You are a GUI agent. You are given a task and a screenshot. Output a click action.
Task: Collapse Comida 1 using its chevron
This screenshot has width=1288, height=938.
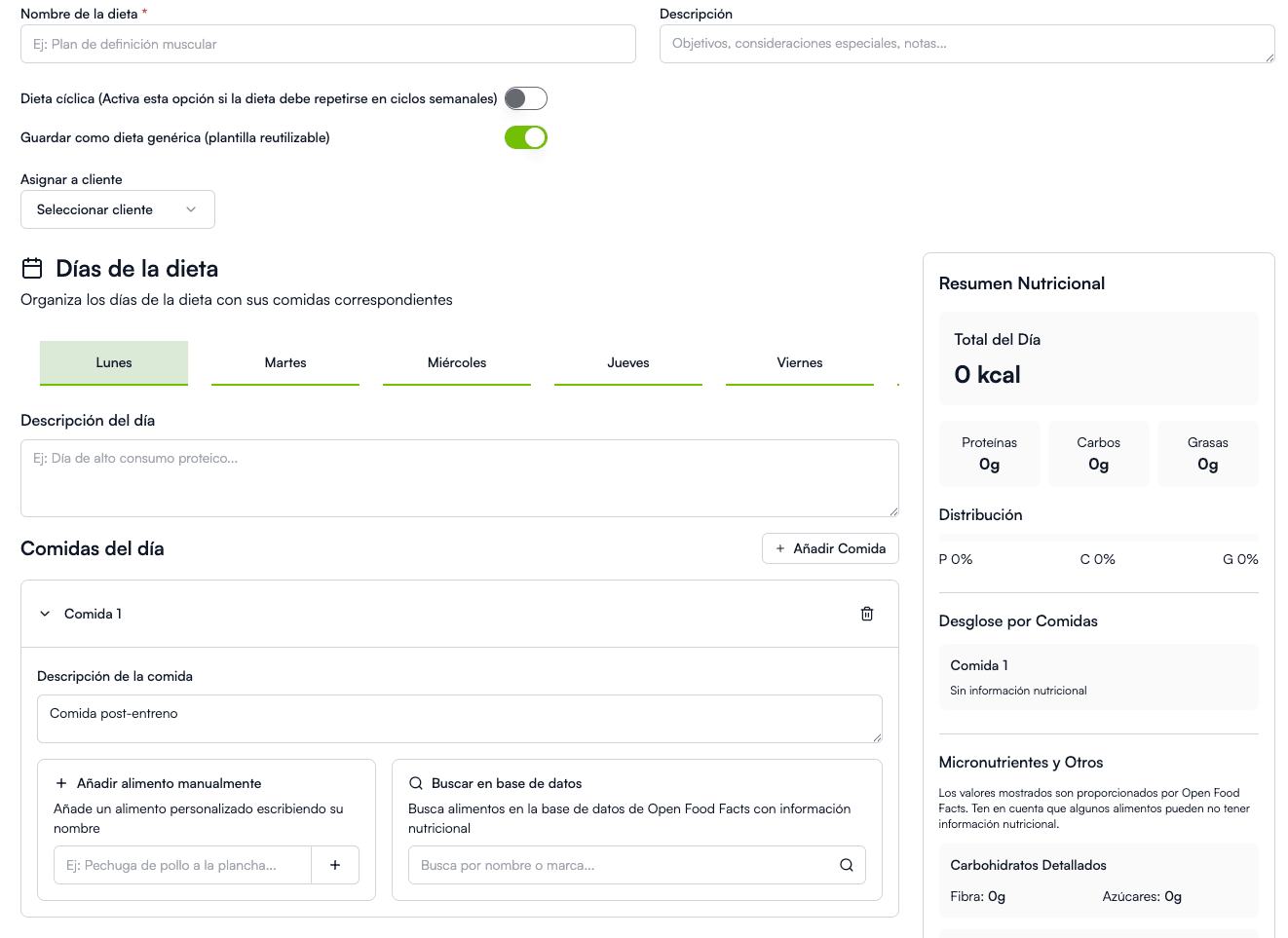pyautogui.click(x=45, y=614)
